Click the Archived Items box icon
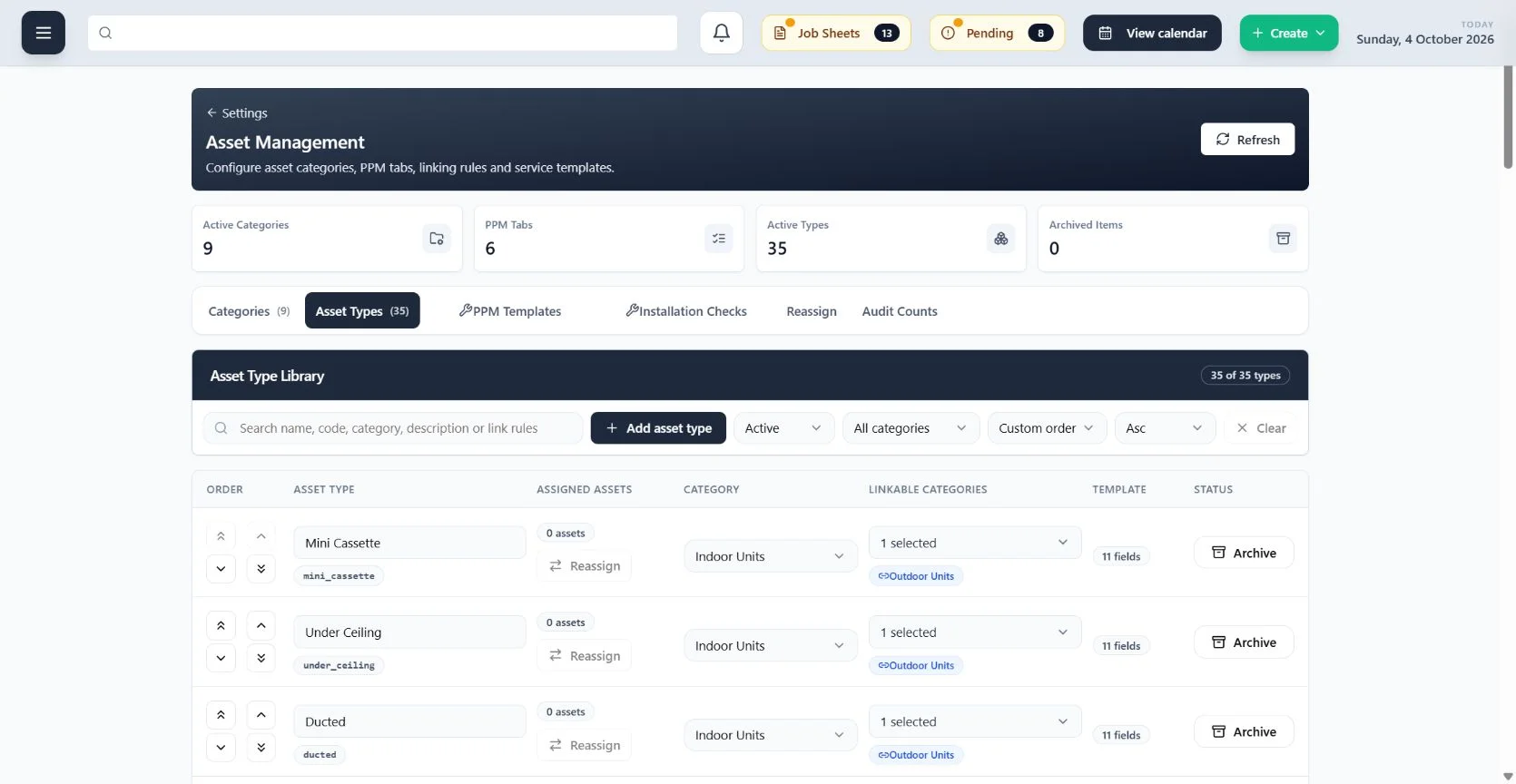The height and width of the screenshot is (784, 1516). 1284,239
